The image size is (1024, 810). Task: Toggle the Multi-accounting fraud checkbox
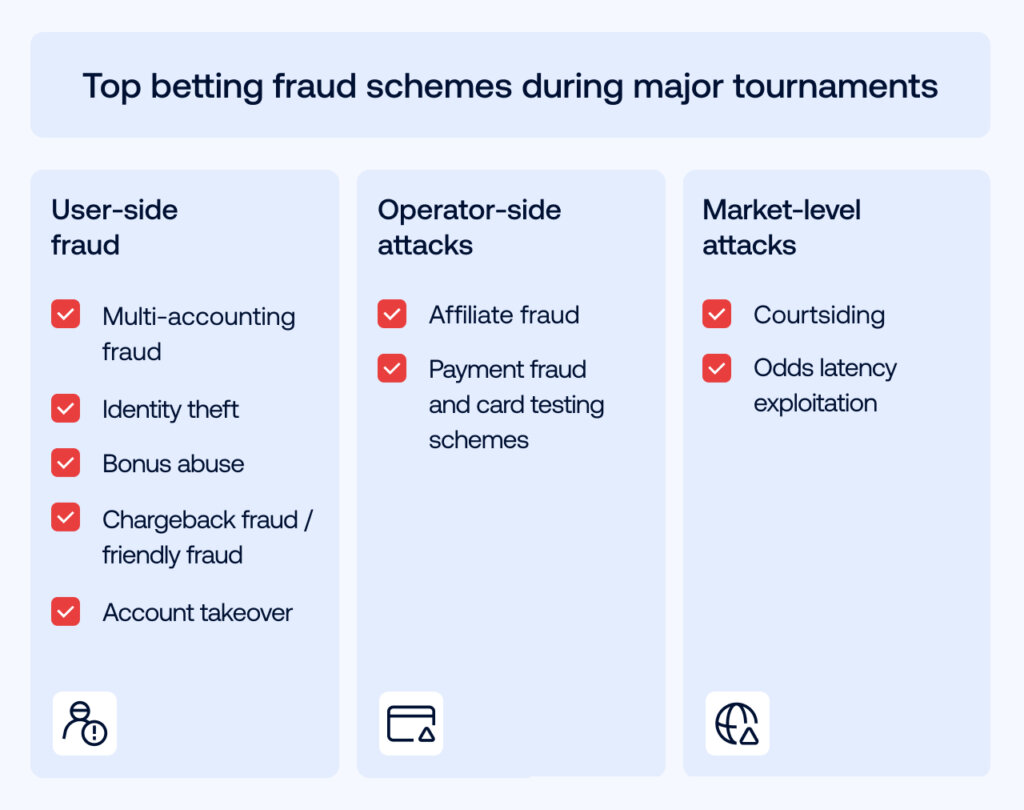pyautogui.click(x=66, y=315)
